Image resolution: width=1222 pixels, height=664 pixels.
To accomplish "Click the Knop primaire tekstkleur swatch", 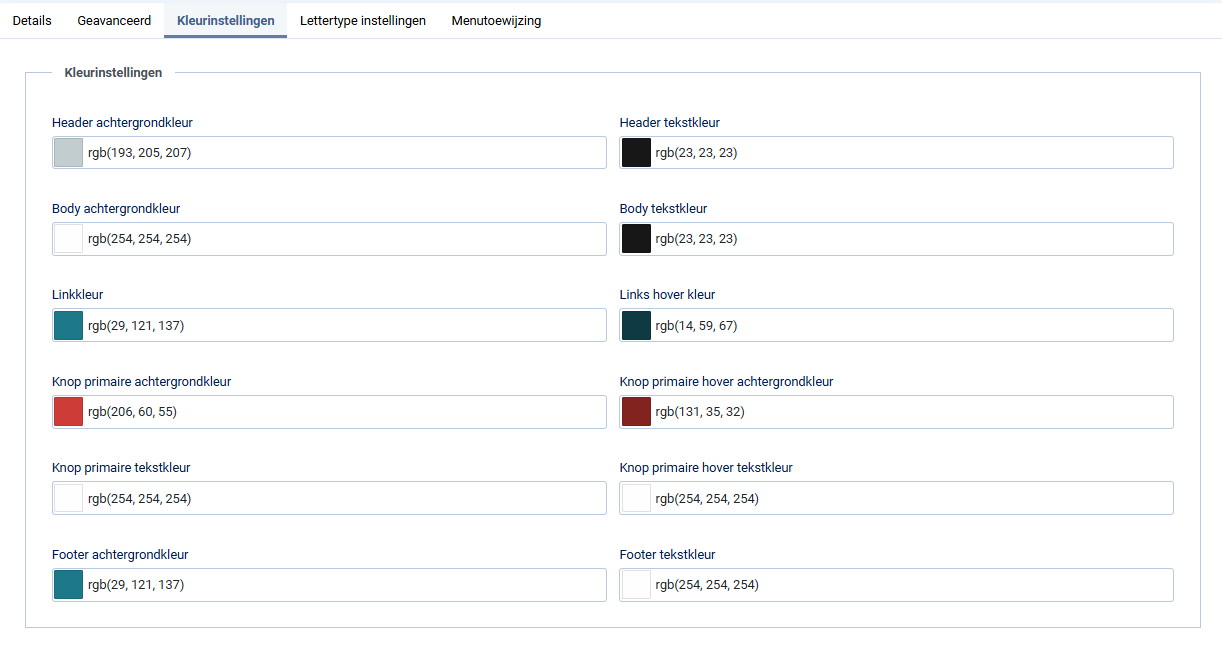I will pos(67,497).
